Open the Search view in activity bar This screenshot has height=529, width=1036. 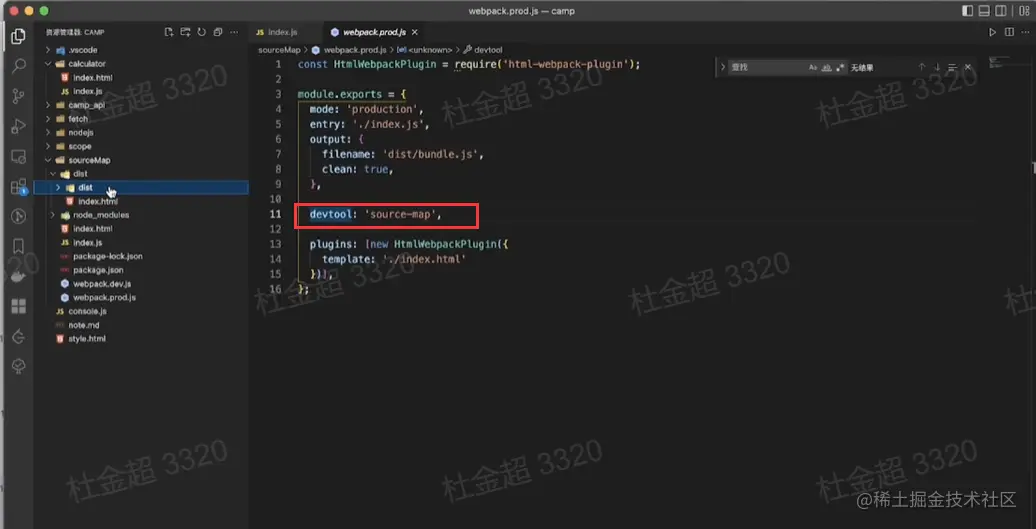coord(18,65)
